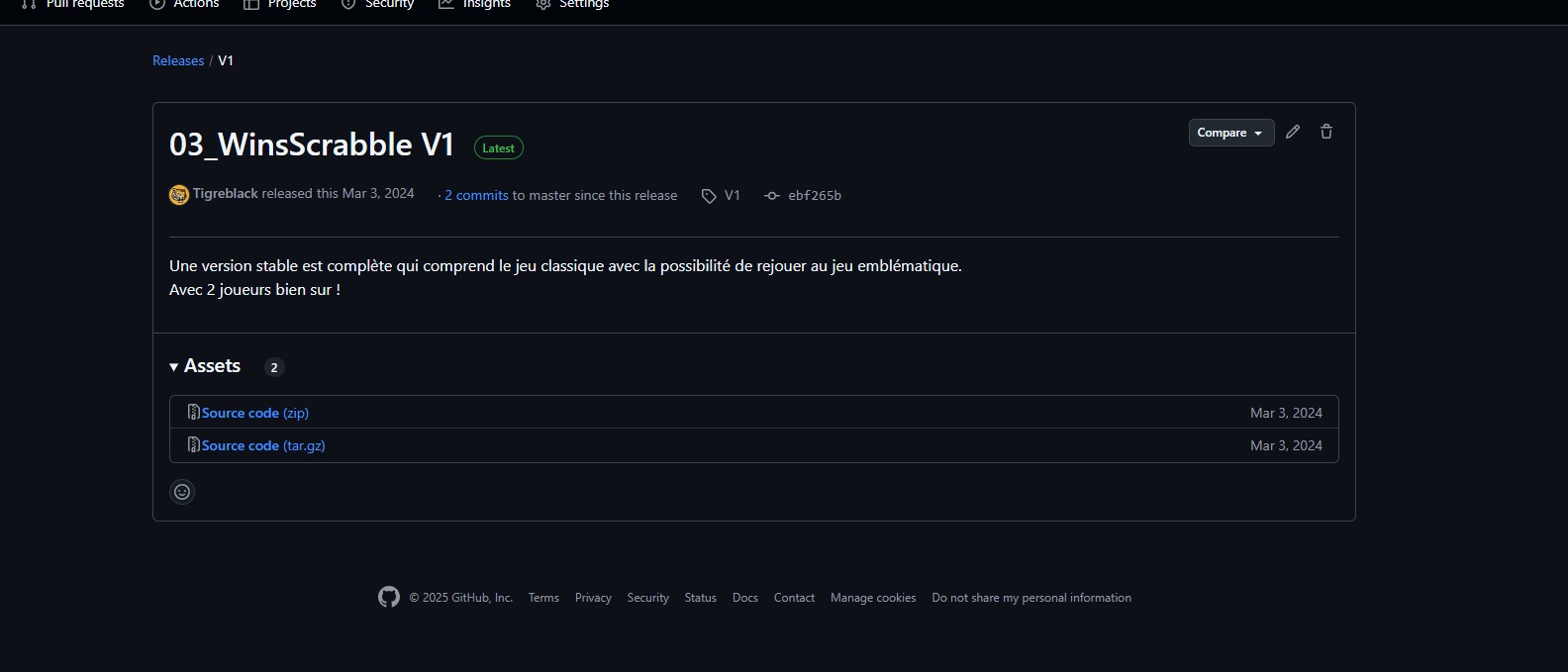The width and height of the screenshot is (1568, 672).
Task: Click the commit icon beside ebf265b
Action: [x=772, y=196]
